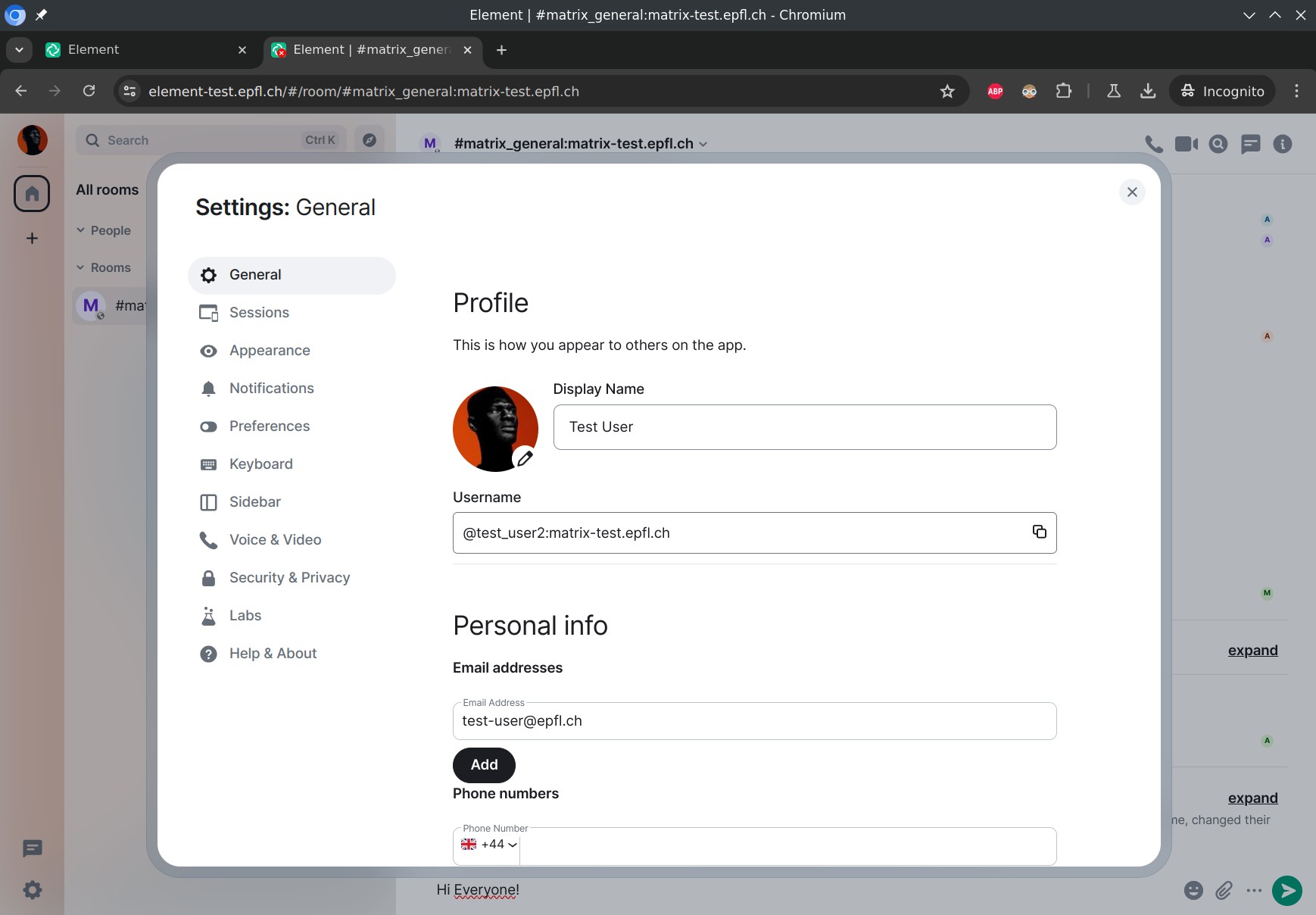Open the threads panel icon
1316x915 pixels.
click(x=1250, y=144)
